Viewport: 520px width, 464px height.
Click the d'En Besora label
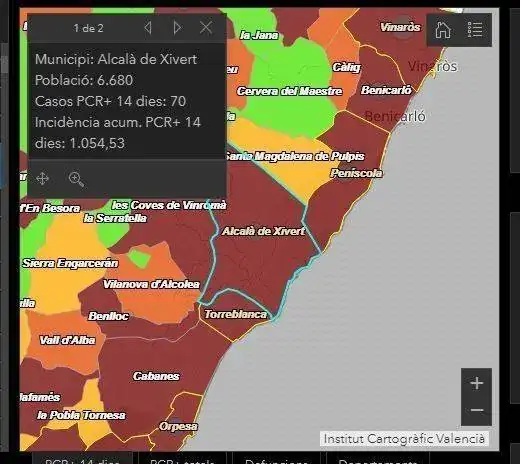(x=50, y=208)
